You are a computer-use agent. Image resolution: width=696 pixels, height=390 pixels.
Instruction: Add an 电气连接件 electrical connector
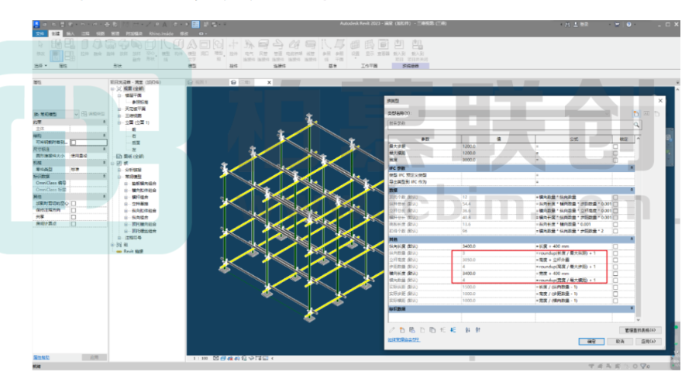pyautogui.click(x=249, y=49)
